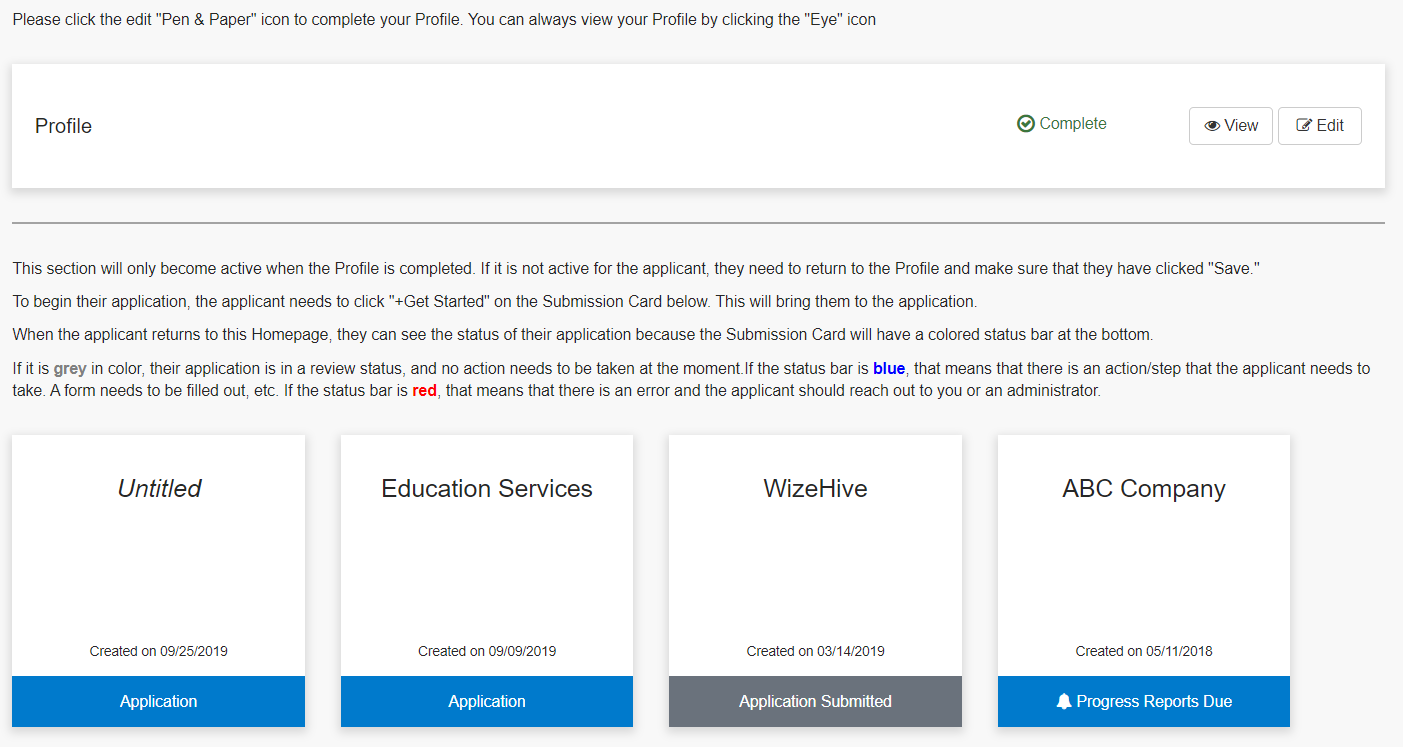Click Created on 03/14/2019 date text
The width and height of the screenshot is (1403, 747).
(x=815, y=651)
